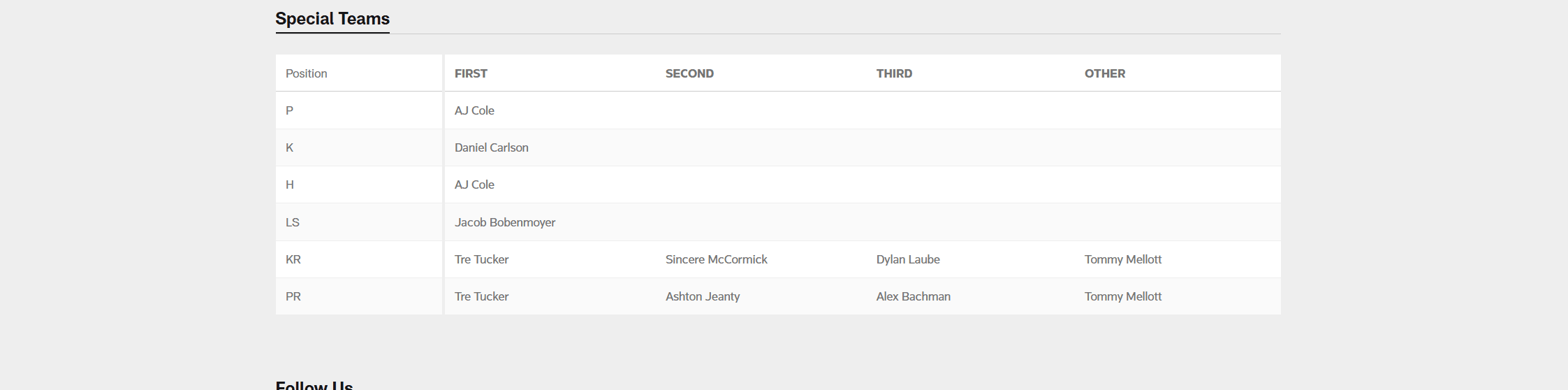Screen dimensions: 1568x390
Task: Click the Special Teams section heading
Action: (332, 19)
